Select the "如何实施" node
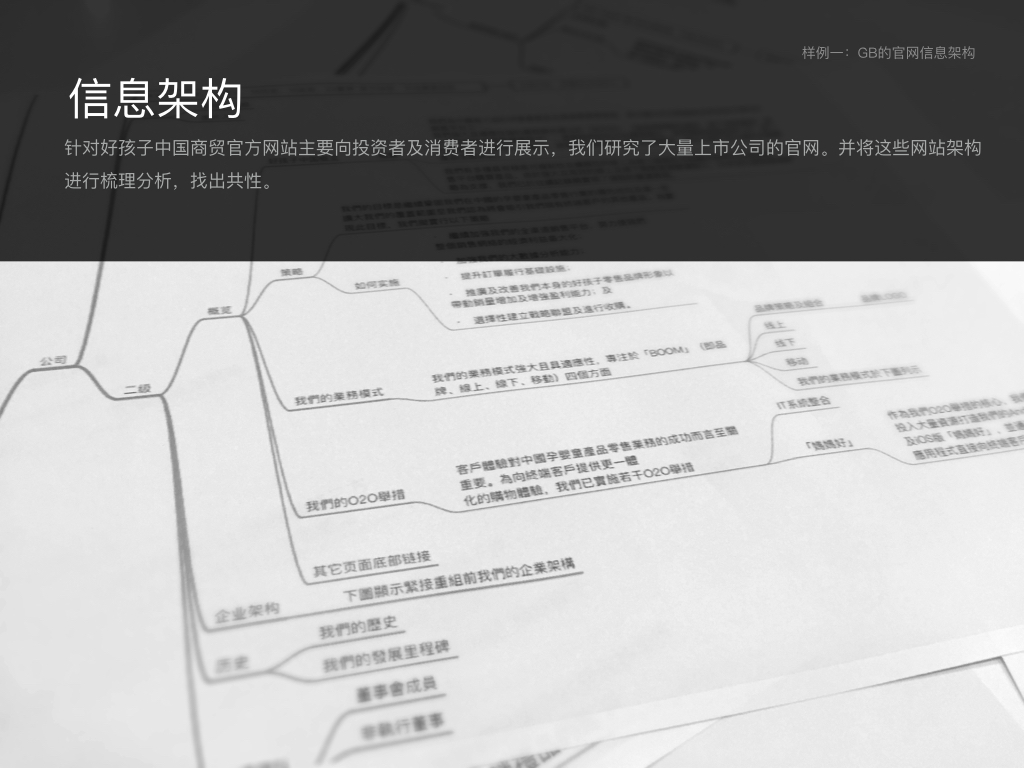This screenshot has width=1024, height=768. (x=377, y=284)
